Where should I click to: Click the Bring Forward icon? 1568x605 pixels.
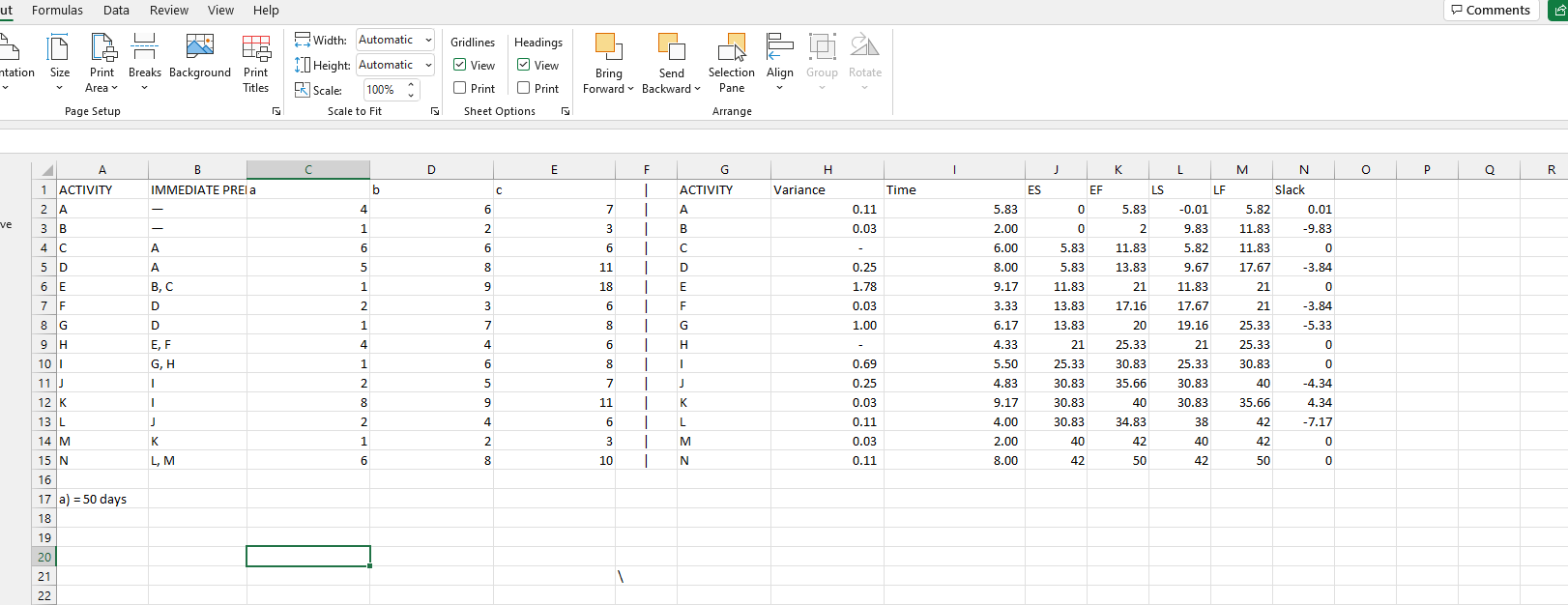(608, 47)
